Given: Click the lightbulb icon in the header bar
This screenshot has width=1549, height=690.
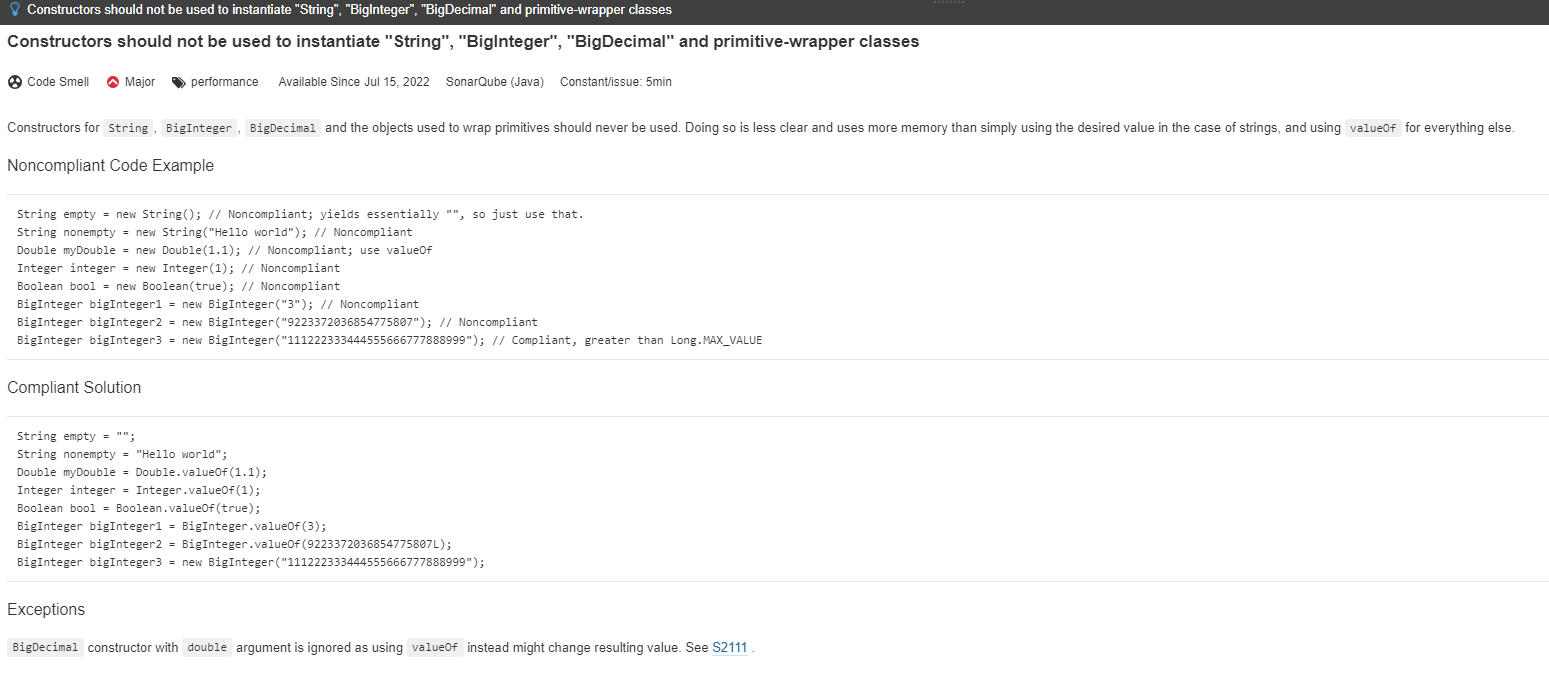Looking at the screenshot, I should (x=13, y=11).
